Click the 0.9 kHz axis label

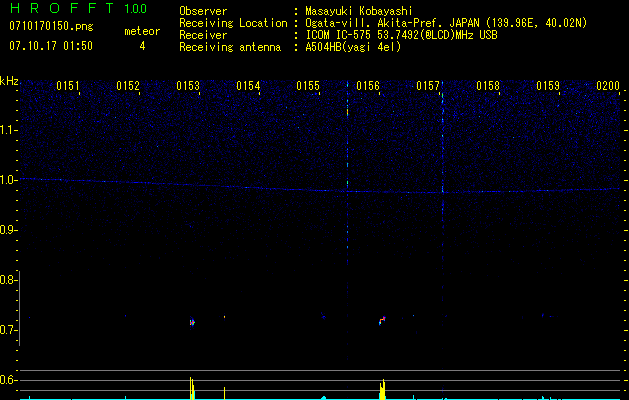coord(8,230)
